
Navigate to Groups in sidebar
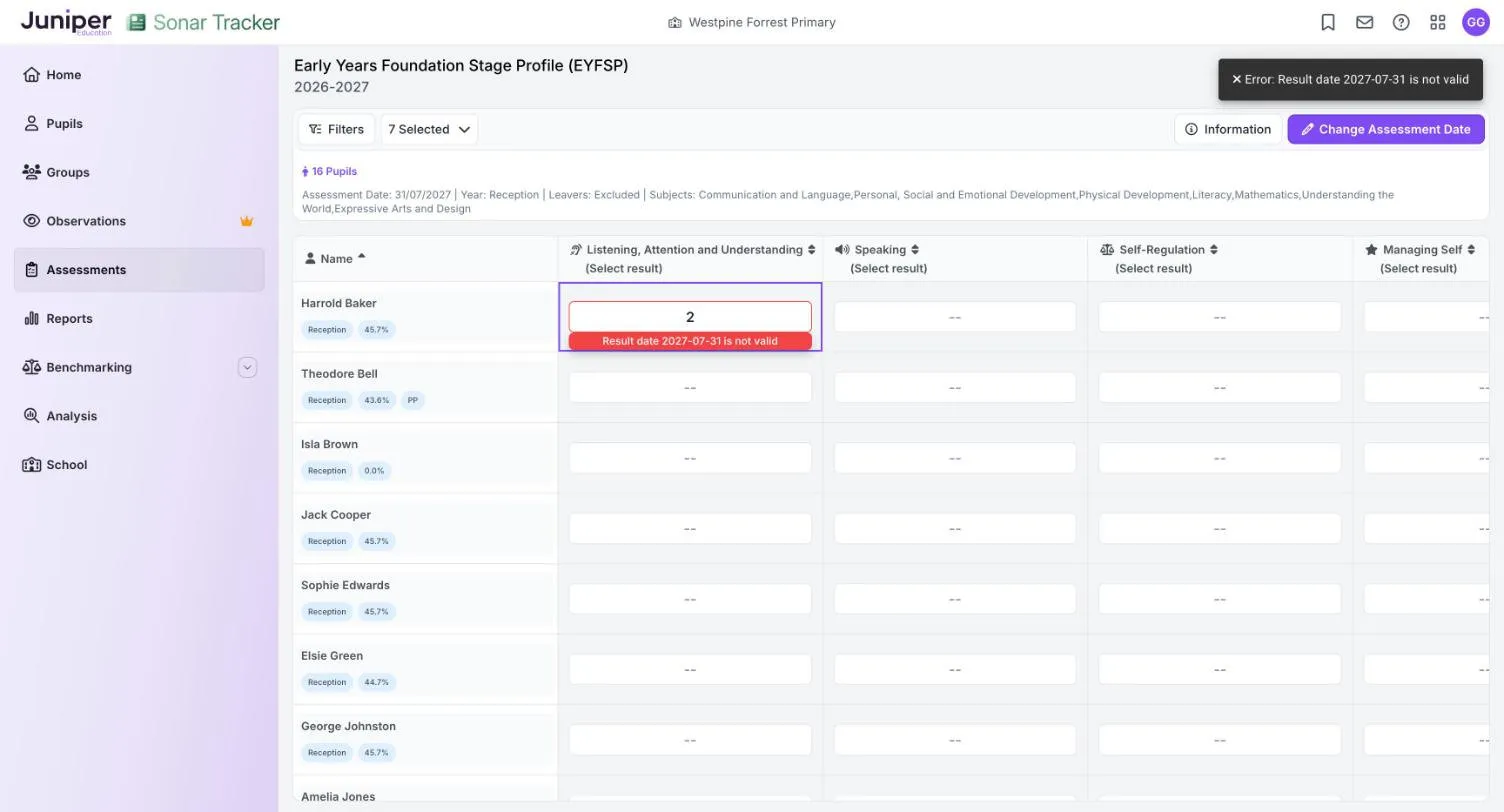pyautogui.click(x=139, y=172)
